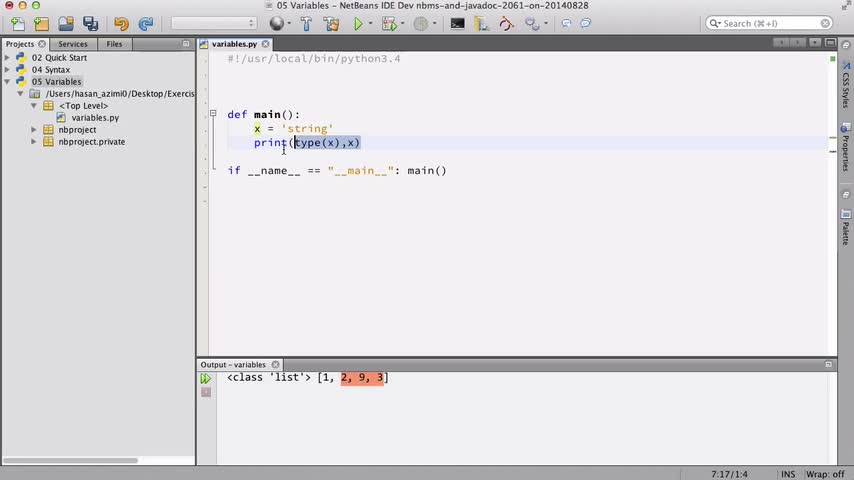
Task: Collapse the <Top Level> package
Action: point(34,106)
